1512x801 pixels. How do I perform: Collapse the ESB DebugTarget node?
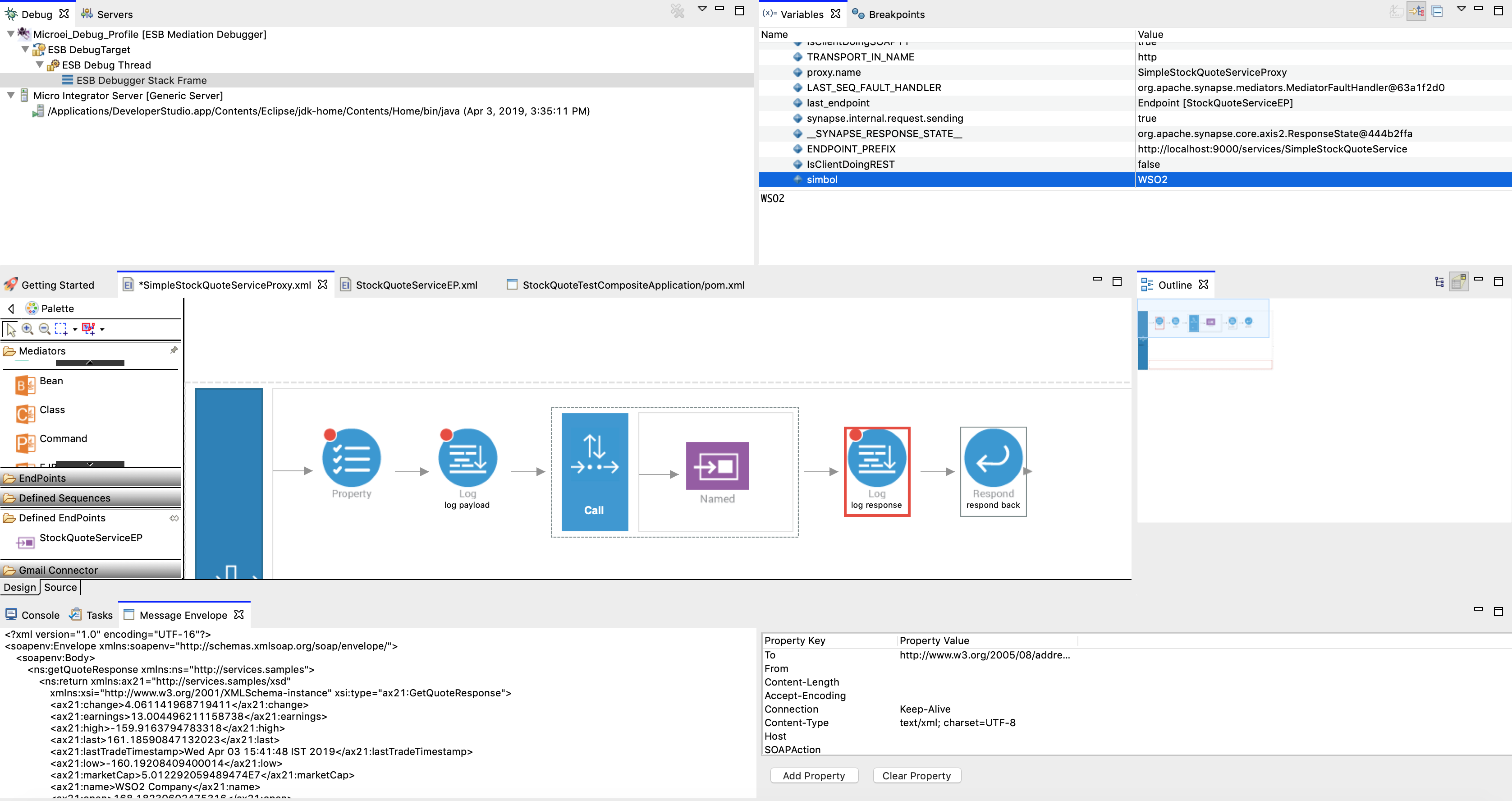click(x=25, y=49)
